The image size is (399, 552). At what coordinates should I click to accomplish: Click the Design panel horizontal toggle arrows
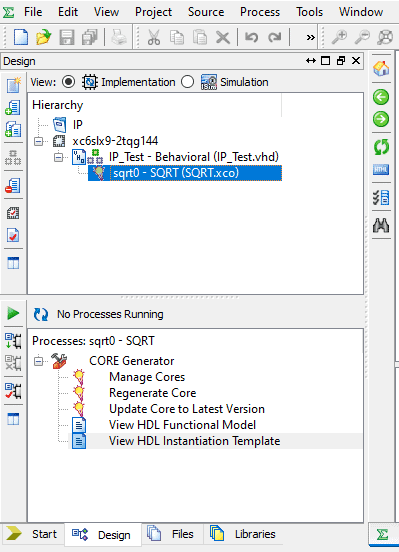[311, 61]
